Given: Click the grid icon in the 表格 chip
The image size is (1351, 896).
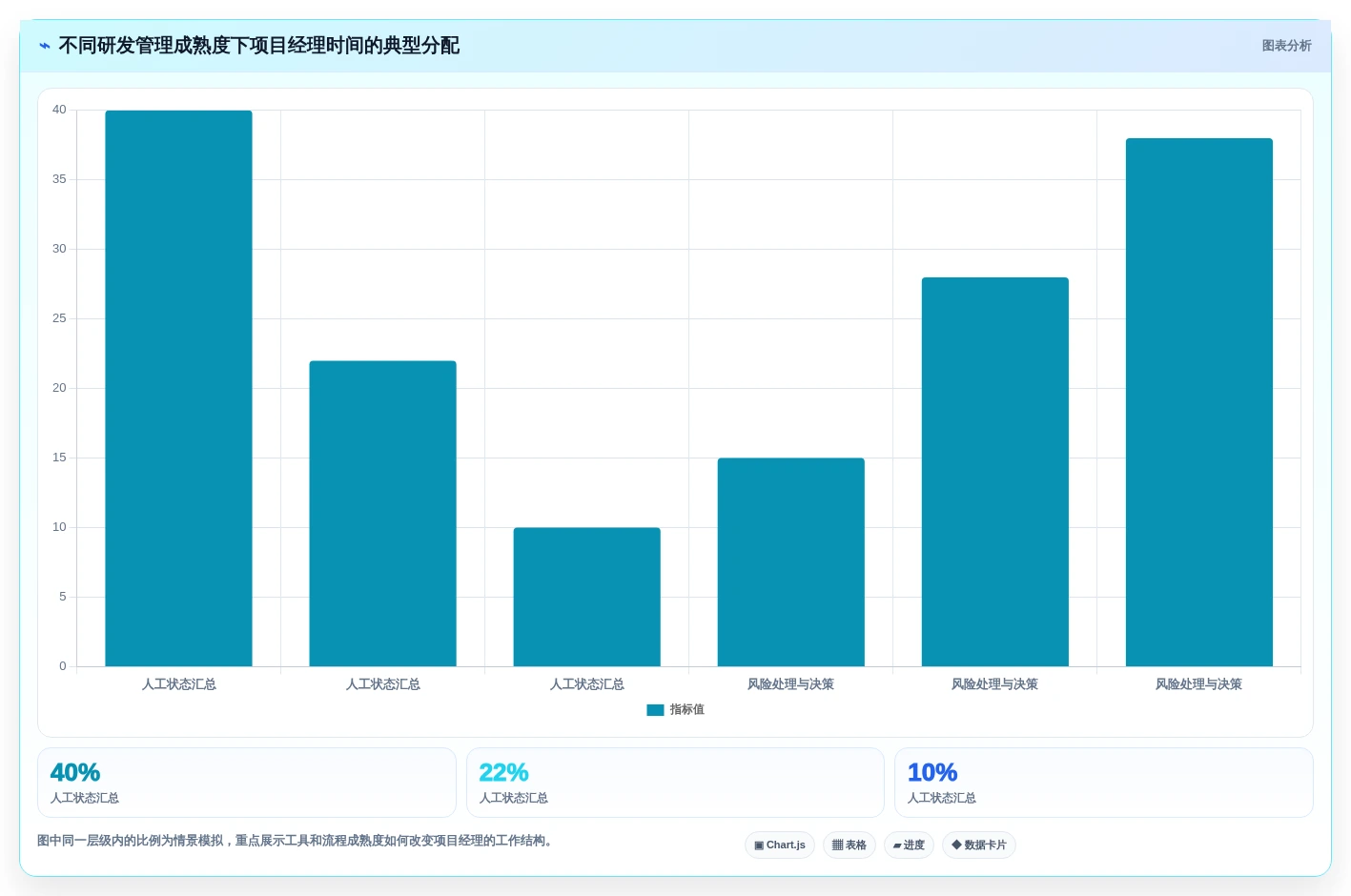Looking at the screenshot, I should (837, 845).
